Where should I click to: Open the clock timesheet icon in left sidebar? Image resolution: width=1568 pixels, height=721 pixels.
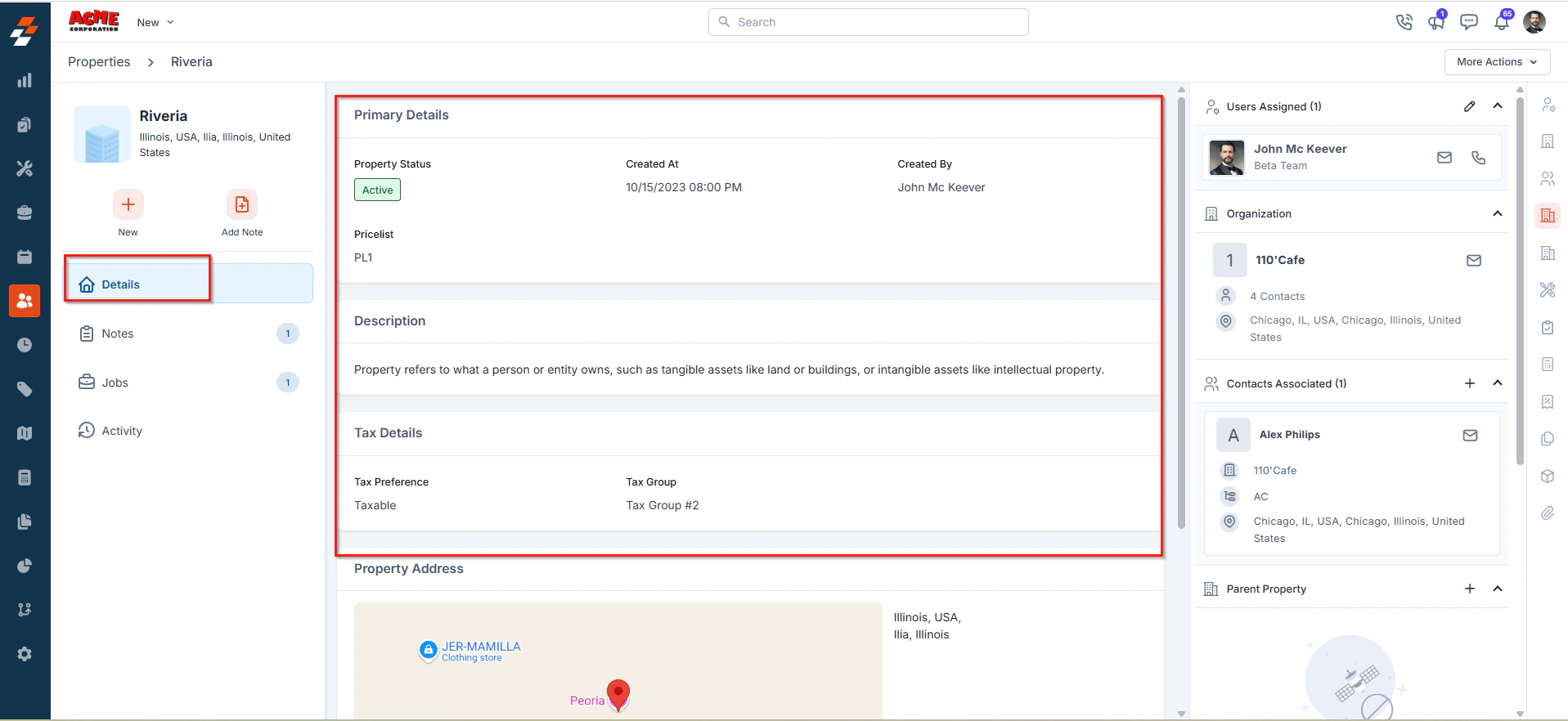25,345
